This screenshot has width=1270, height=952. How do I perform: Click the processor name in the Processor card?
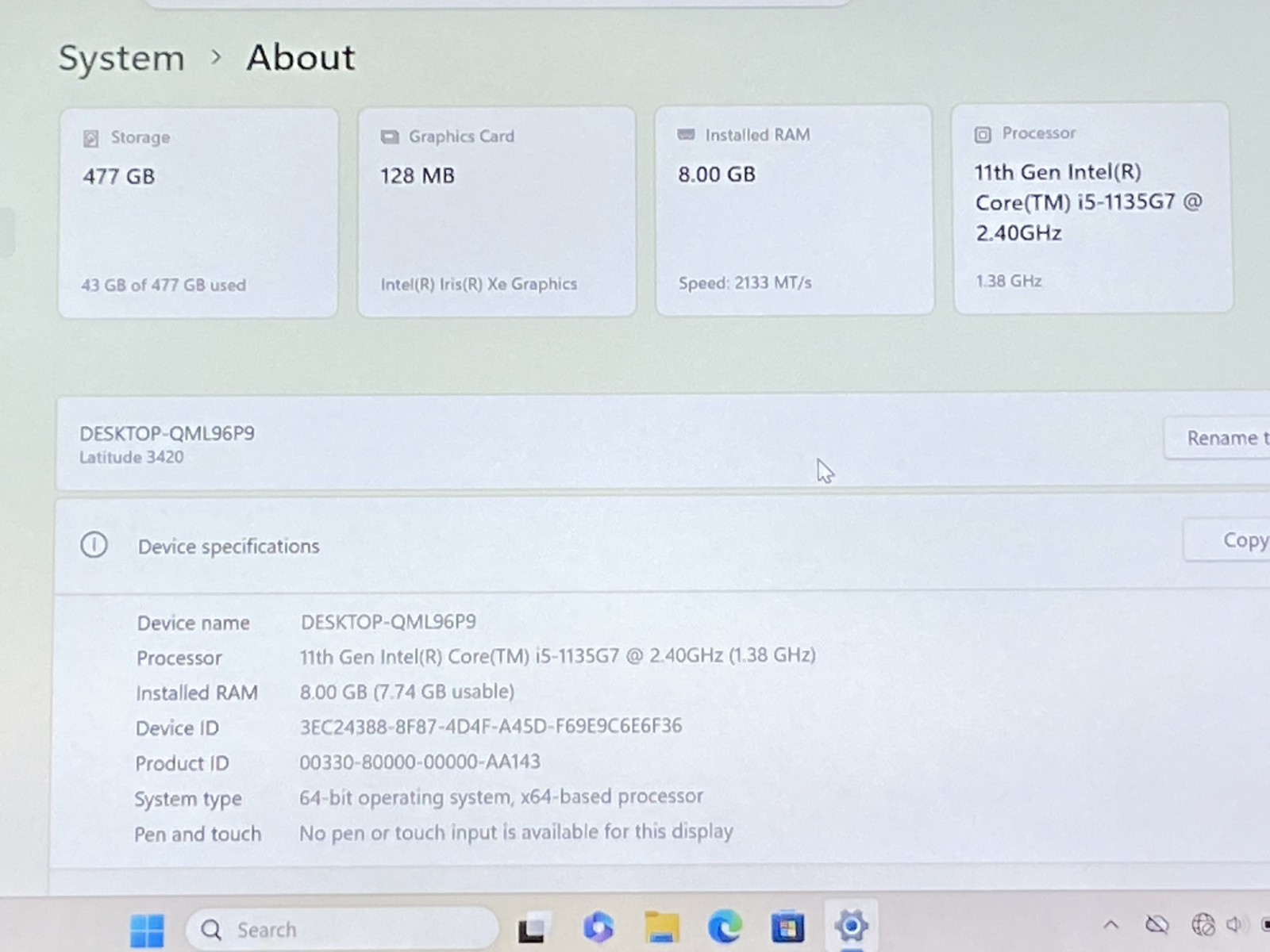(x=1089, y=202)
